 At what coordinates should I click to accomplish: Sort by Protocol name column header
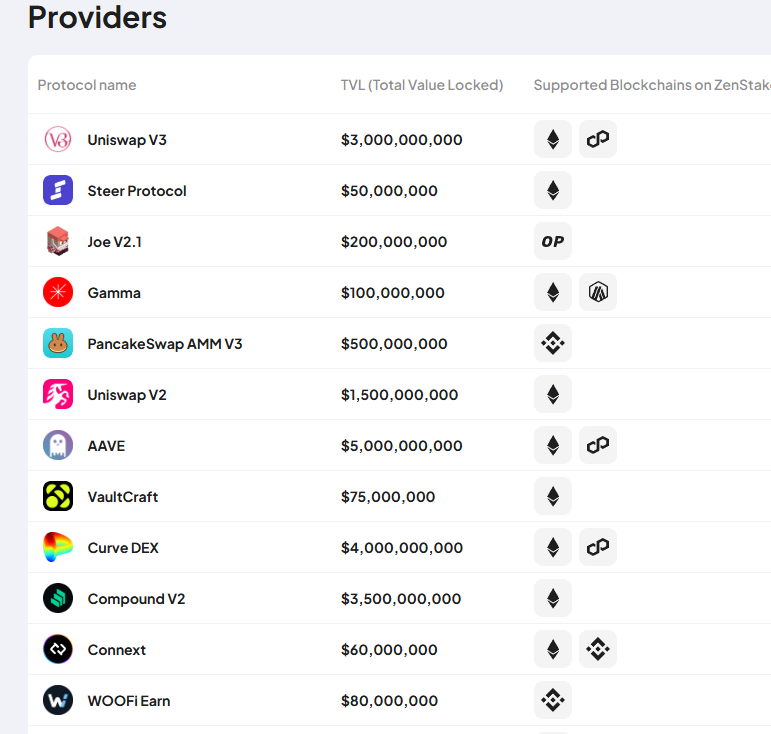point(87,85)
